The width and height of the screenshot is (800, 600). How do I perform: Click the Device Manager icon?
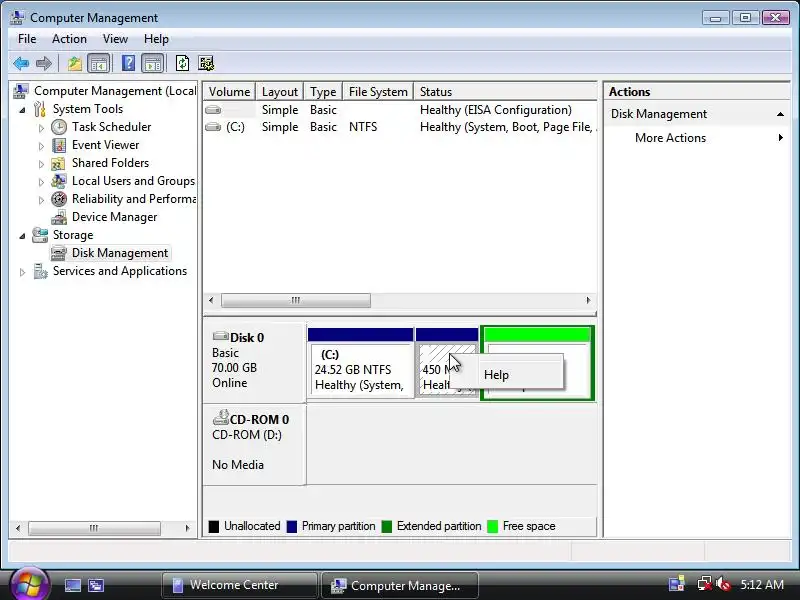click(x=59, y=217)
